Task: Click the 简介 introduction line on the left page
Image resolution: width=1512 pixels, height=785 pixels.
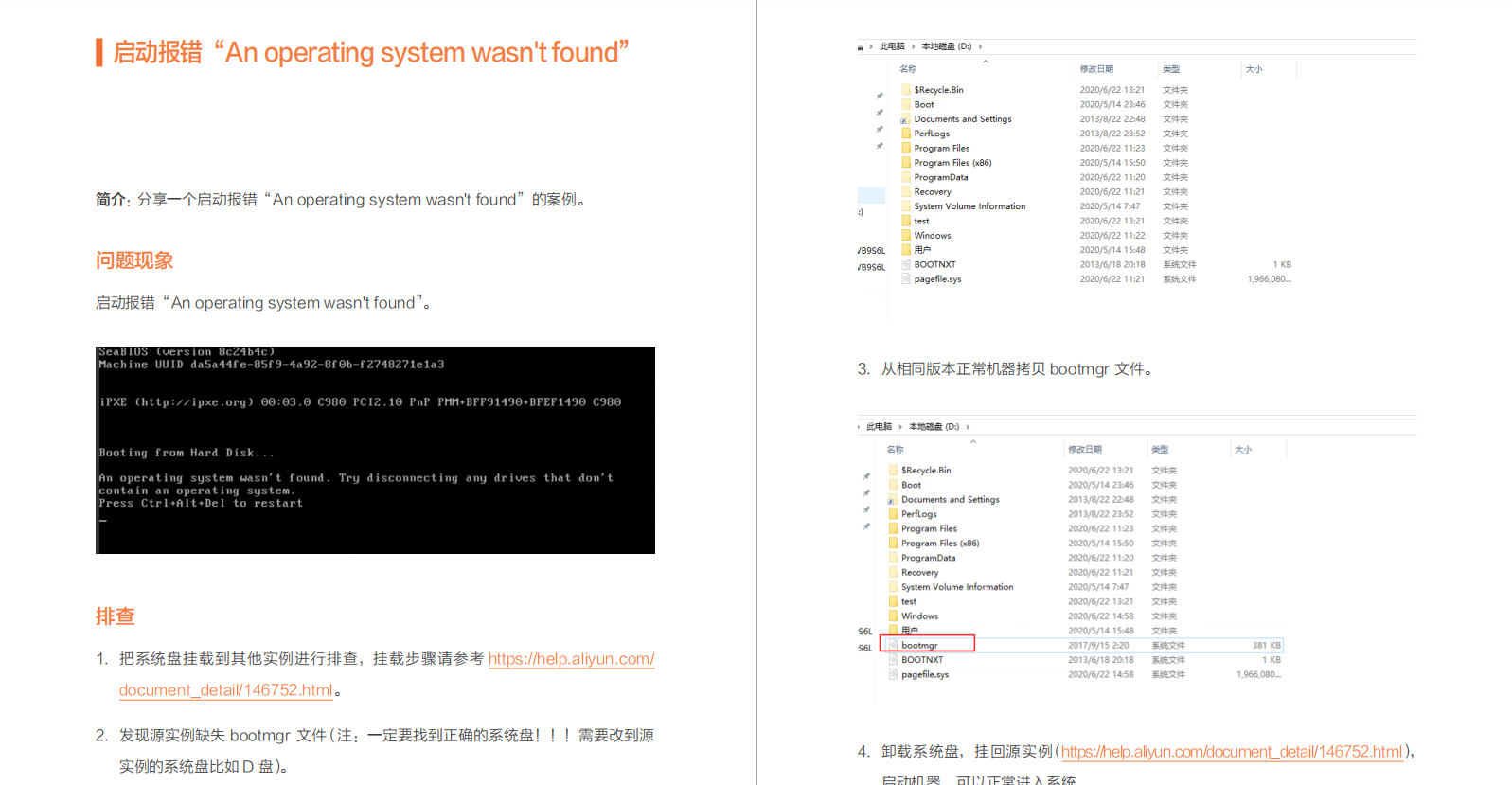Action: [x=343, y=200]
